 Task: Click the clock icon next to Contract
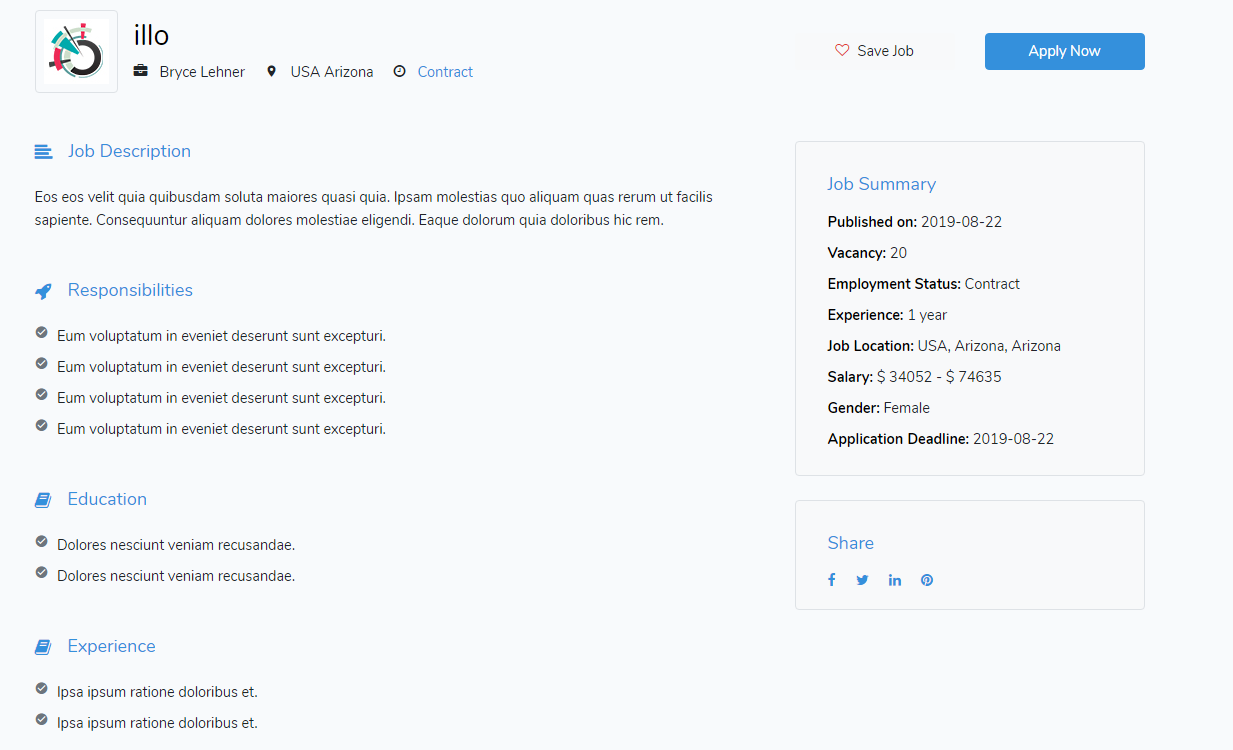coord(398,71)
